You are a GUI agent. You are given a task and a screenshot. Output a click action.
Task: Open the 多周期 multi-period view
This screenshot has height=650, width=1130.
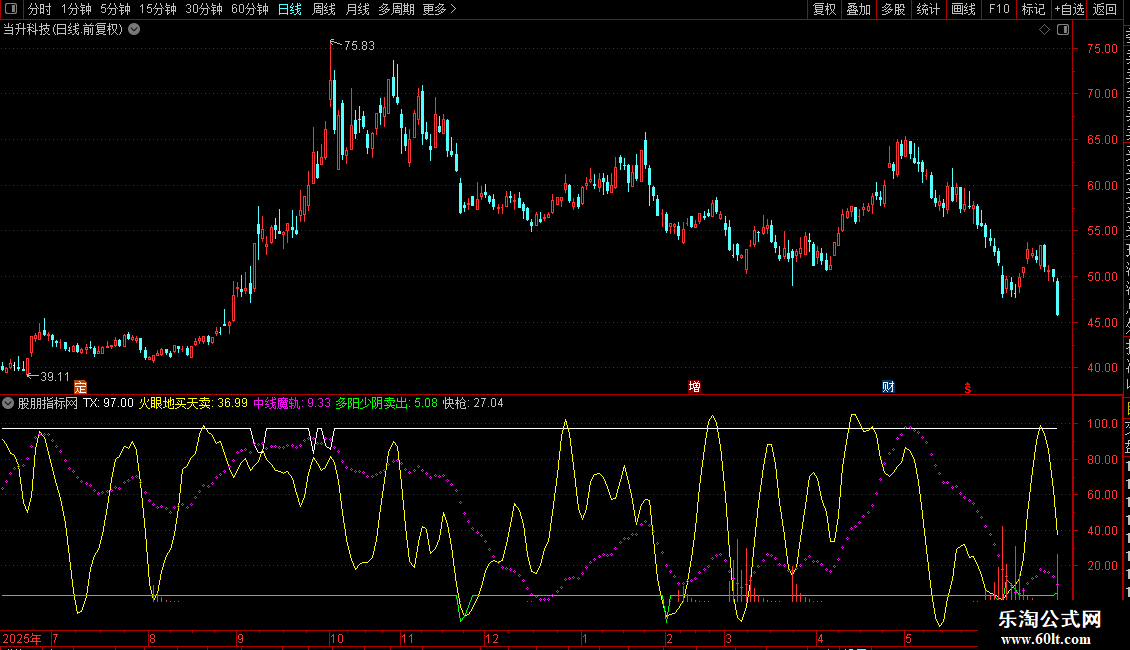coord(396,9)
